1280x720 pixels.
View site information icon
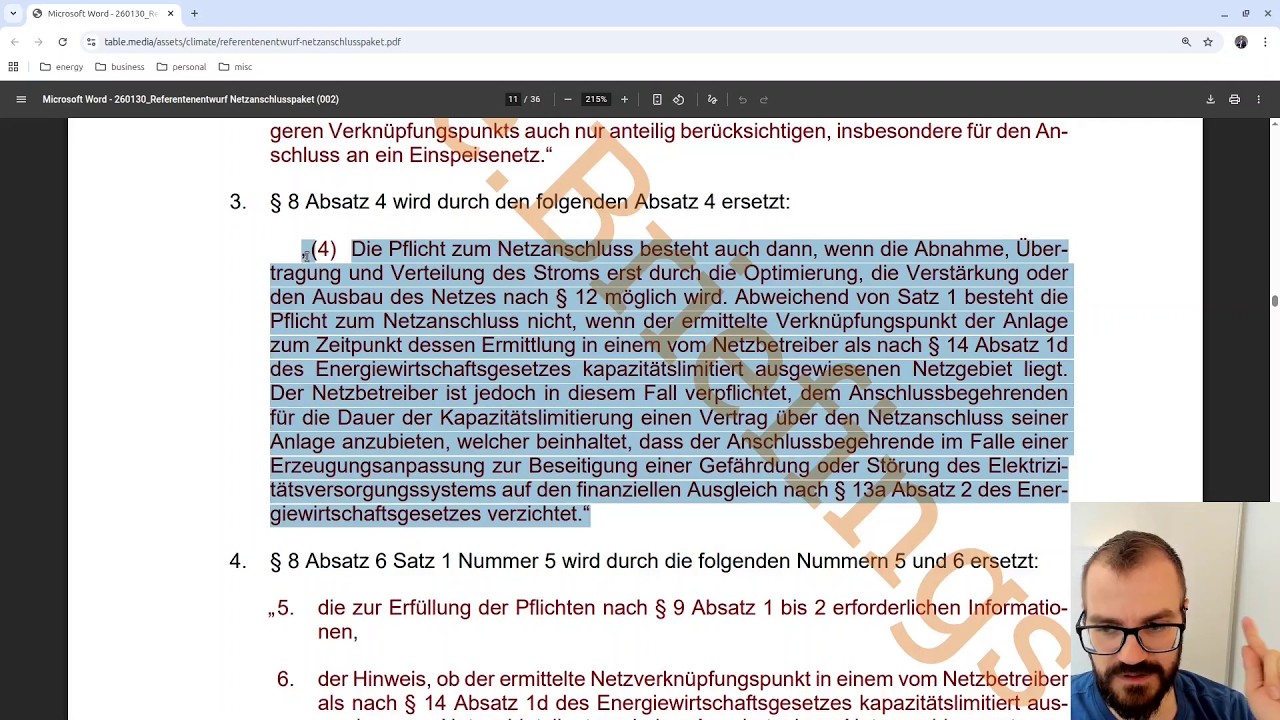point(91,42)
